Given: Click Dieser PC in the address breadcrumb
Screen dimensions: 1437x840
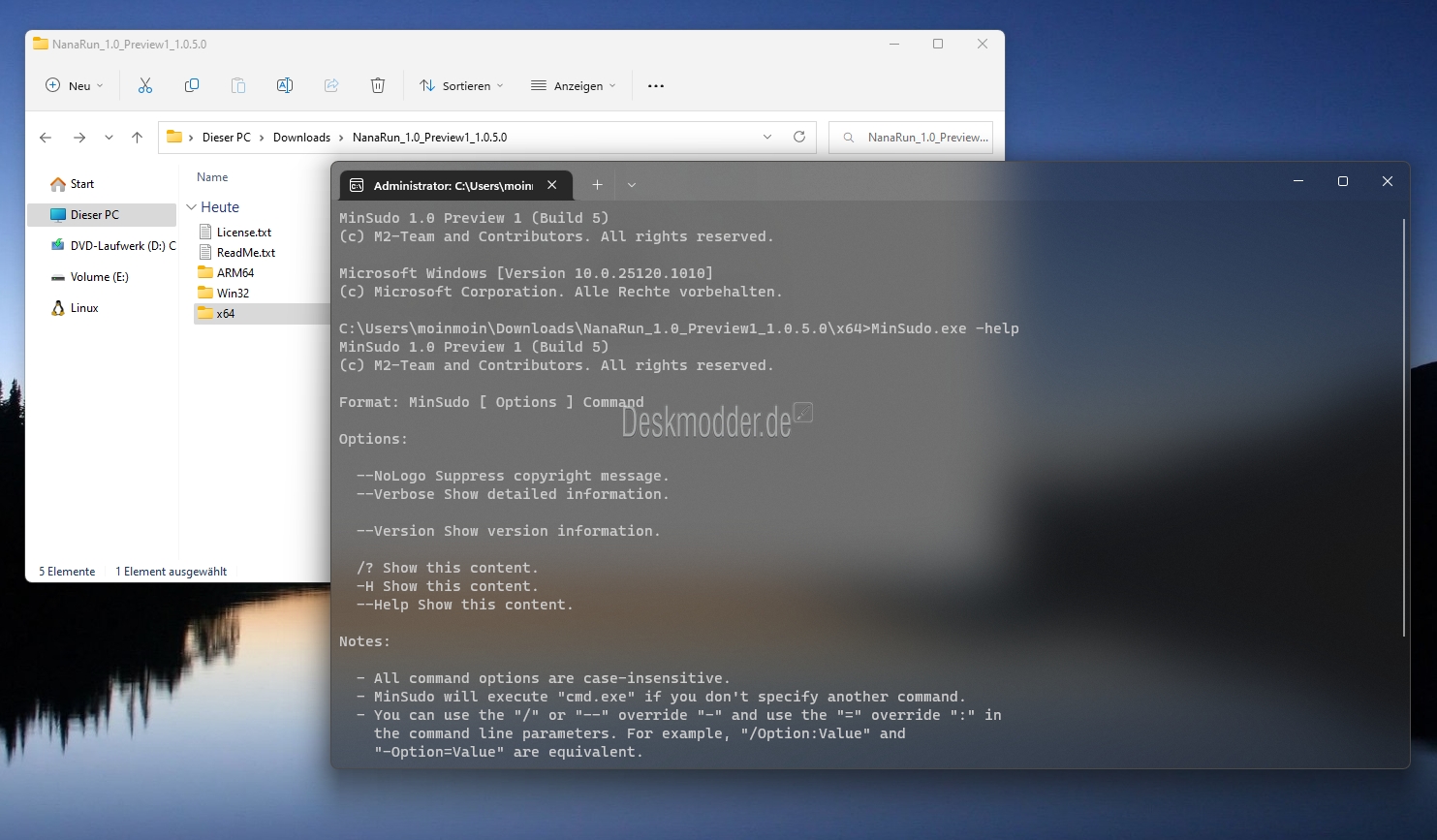Looking at the screenshot, I should point(227,138).
